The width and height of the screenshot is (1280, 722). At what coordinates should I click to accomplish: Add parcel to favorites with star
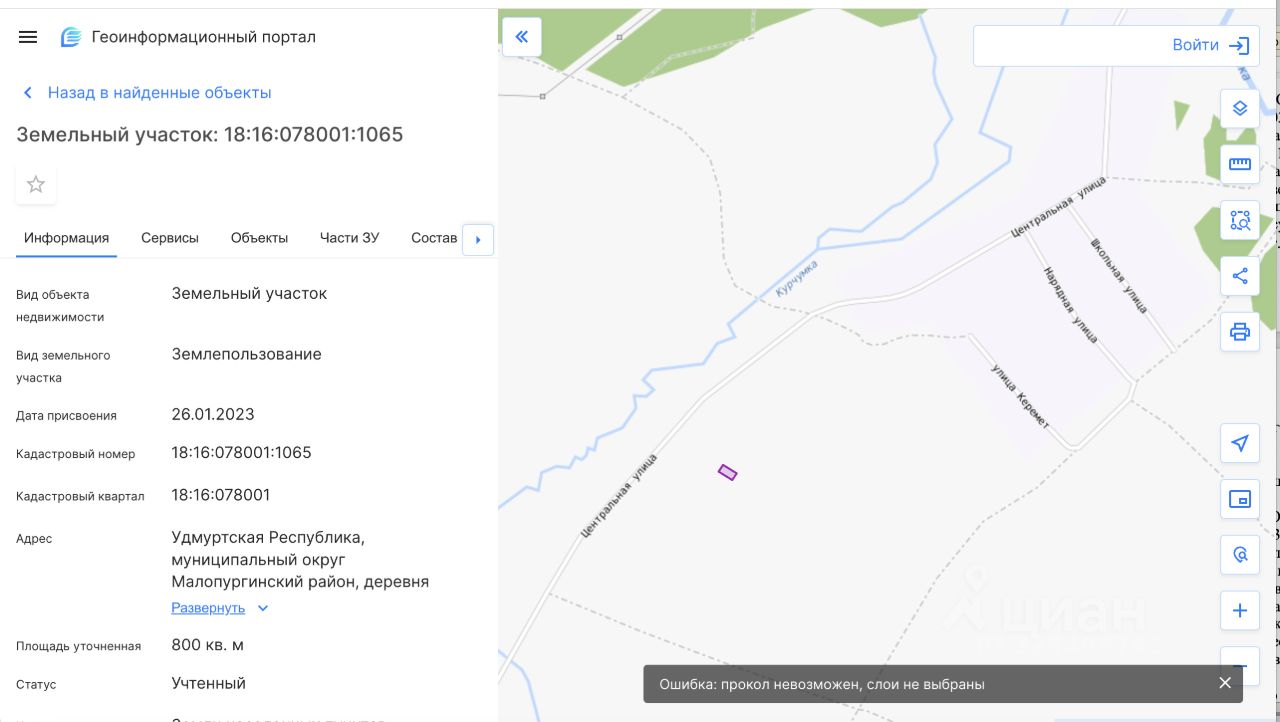coord(36,184)
